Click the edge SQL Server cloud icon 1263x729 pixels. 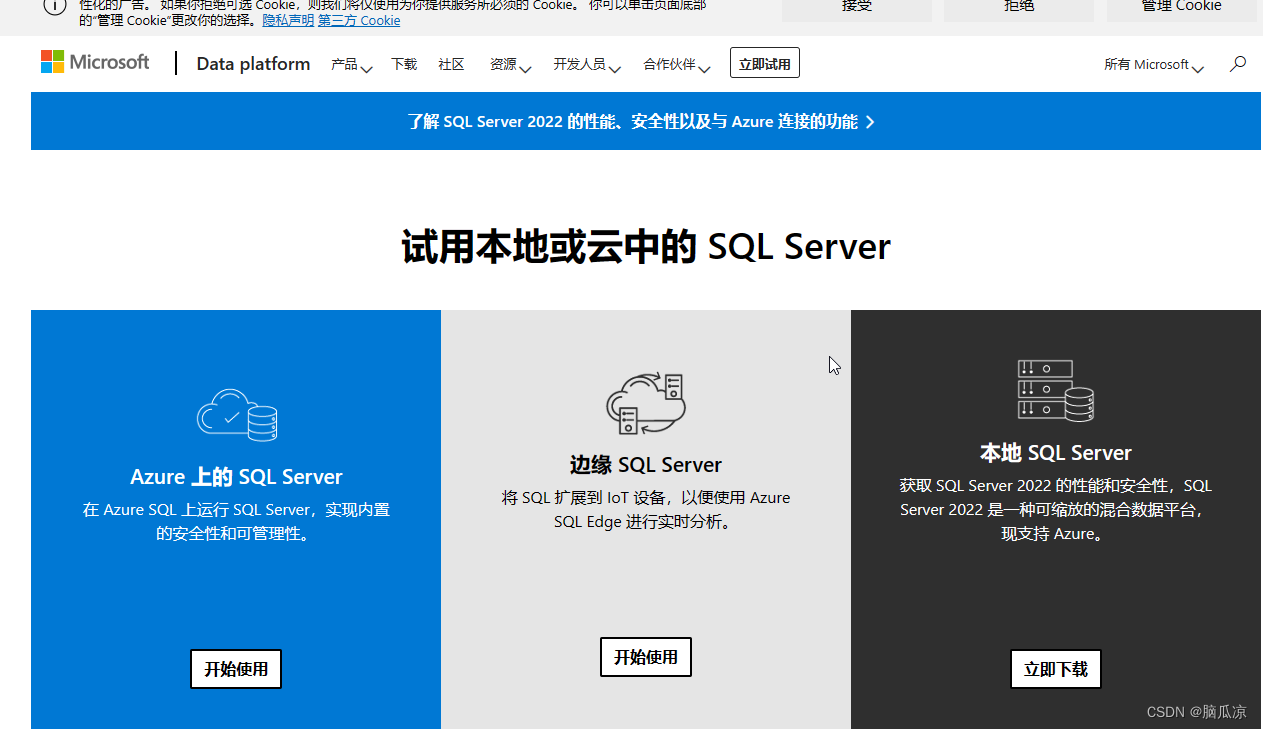pyautogui.click(x=646, y=403)
